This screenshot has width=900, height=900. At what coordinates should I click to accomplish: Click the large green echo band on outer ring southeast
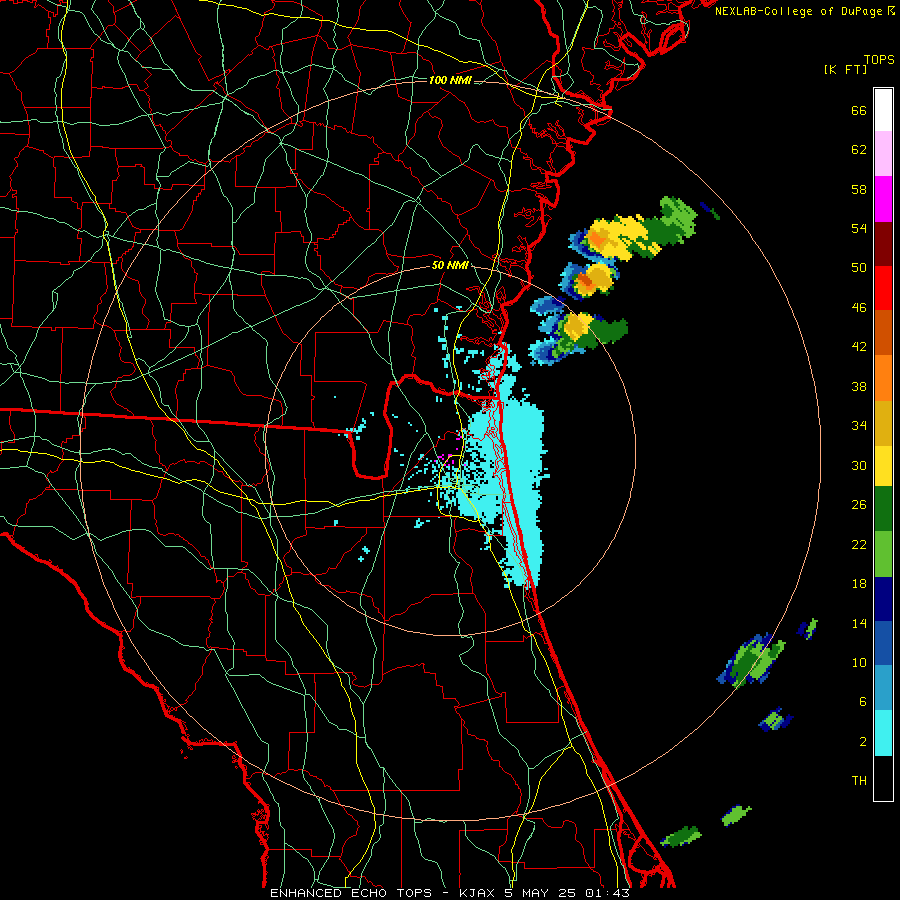coord(752,660)
